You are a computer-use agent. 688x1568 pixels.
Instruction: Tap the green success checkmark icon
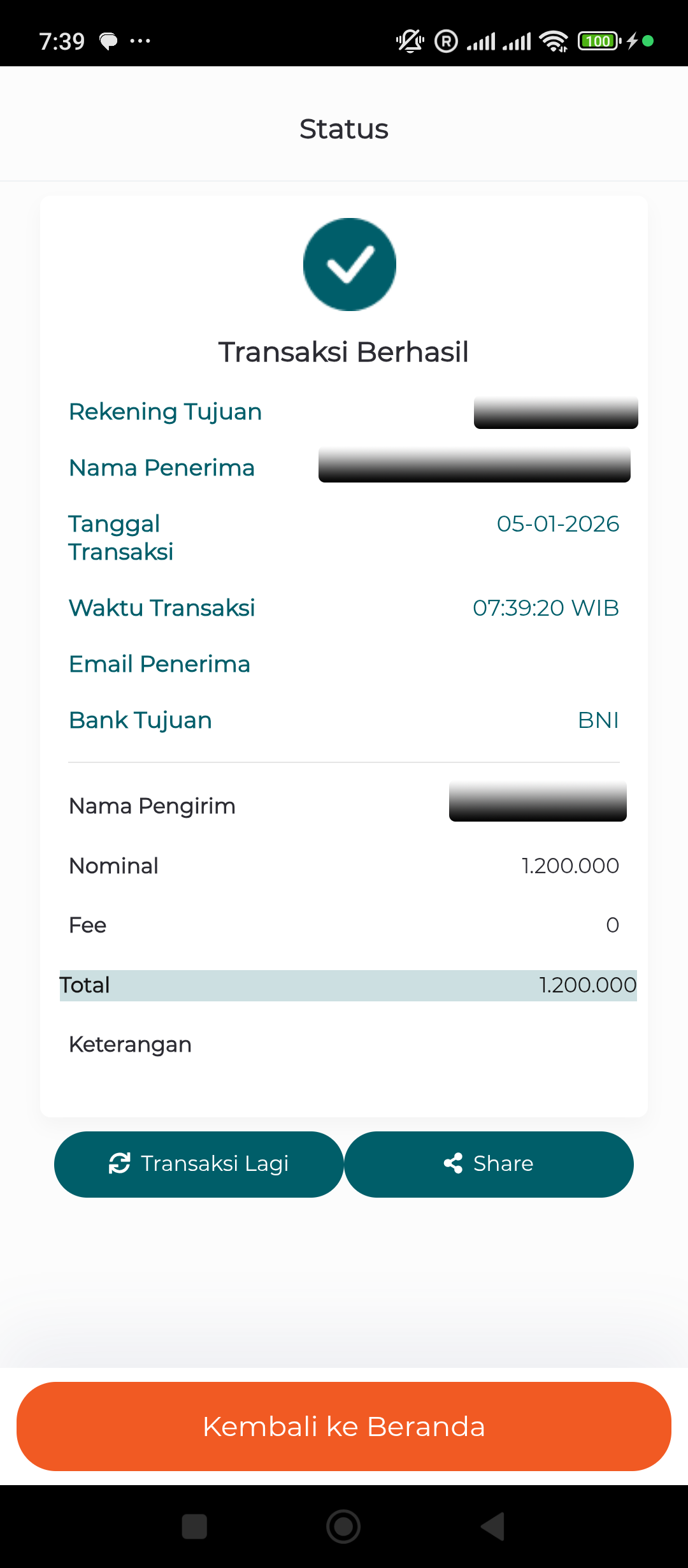coord(349,265)
